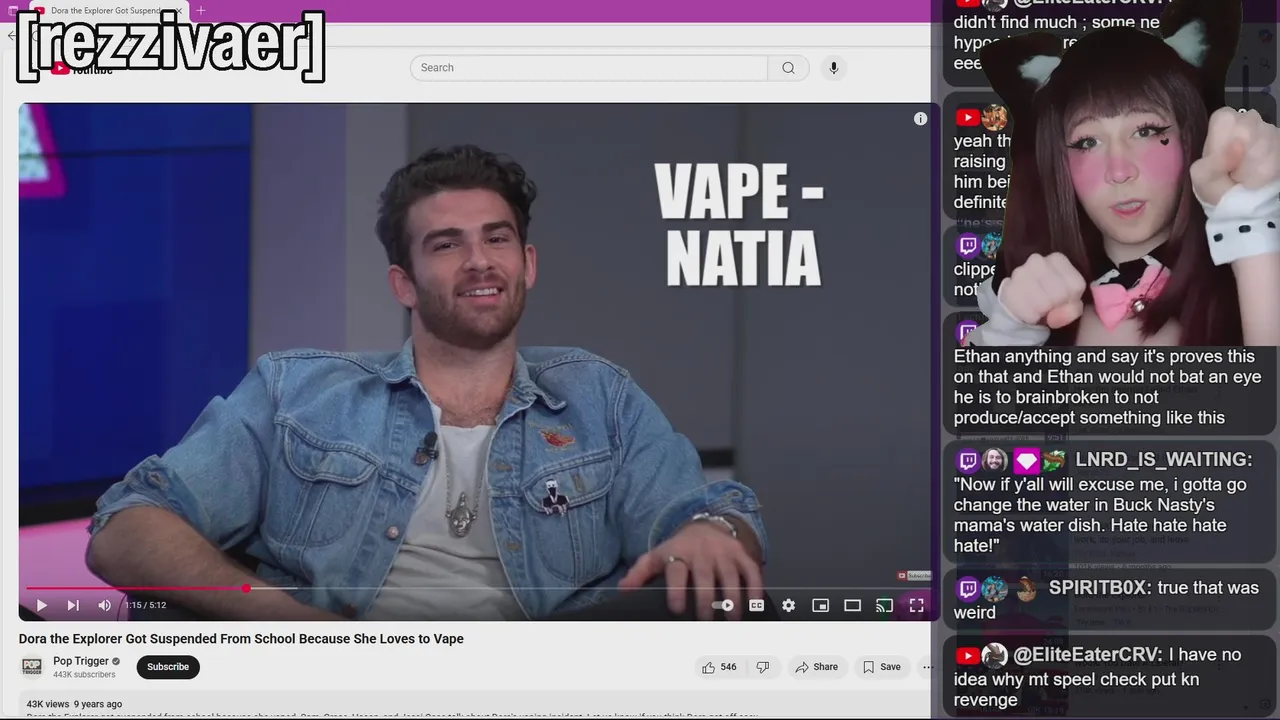Image resolution: width=1280 pixels, height=720 pixels.
Task: Open the Pop Trigger channel avatar
Action: tap(33, 666)
